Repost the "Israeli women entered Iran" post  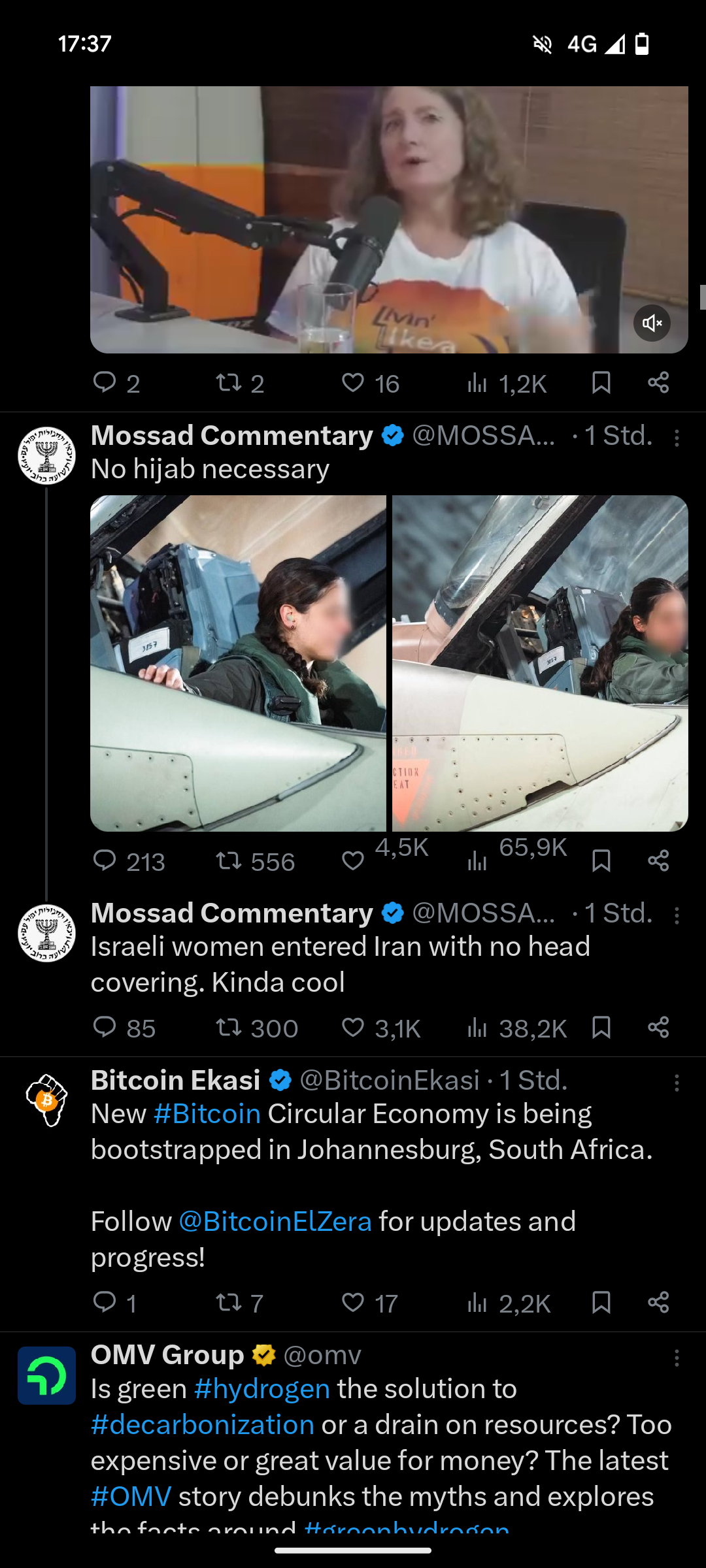pyautogui.click(x=229, y=1028)
